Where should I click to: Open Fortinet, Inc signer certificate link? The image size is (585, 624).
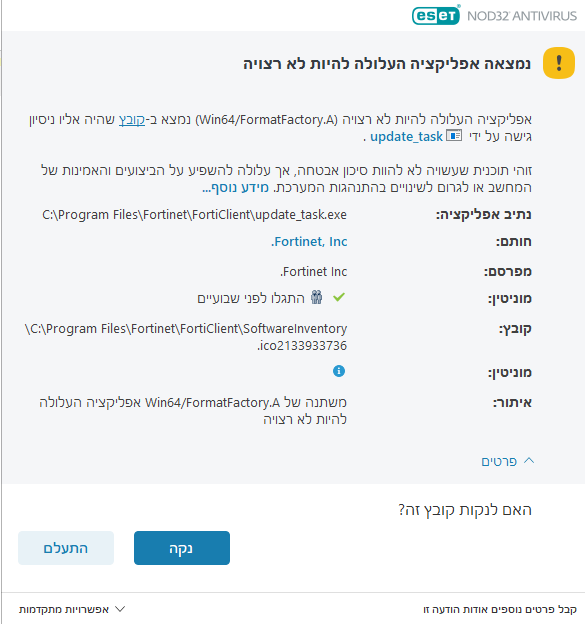[x=309, y=242]
